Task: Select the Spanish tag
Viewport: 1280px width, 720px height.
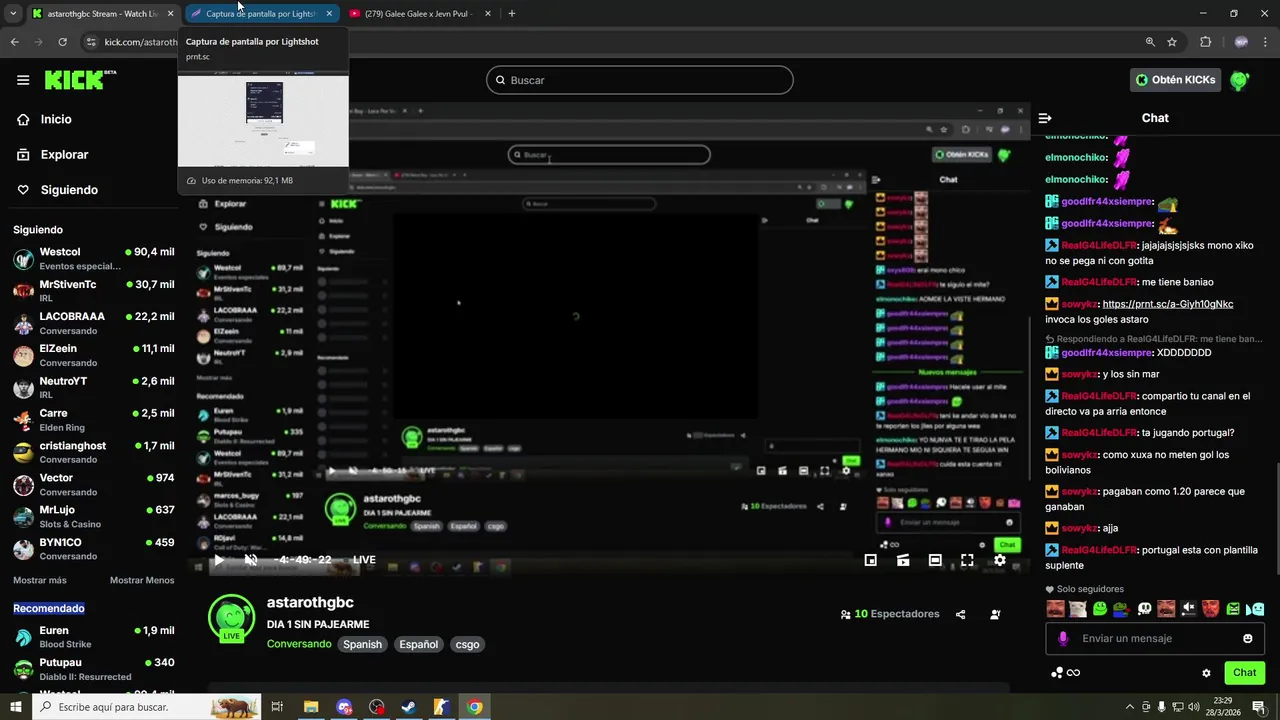Action: tap(363, 644)
